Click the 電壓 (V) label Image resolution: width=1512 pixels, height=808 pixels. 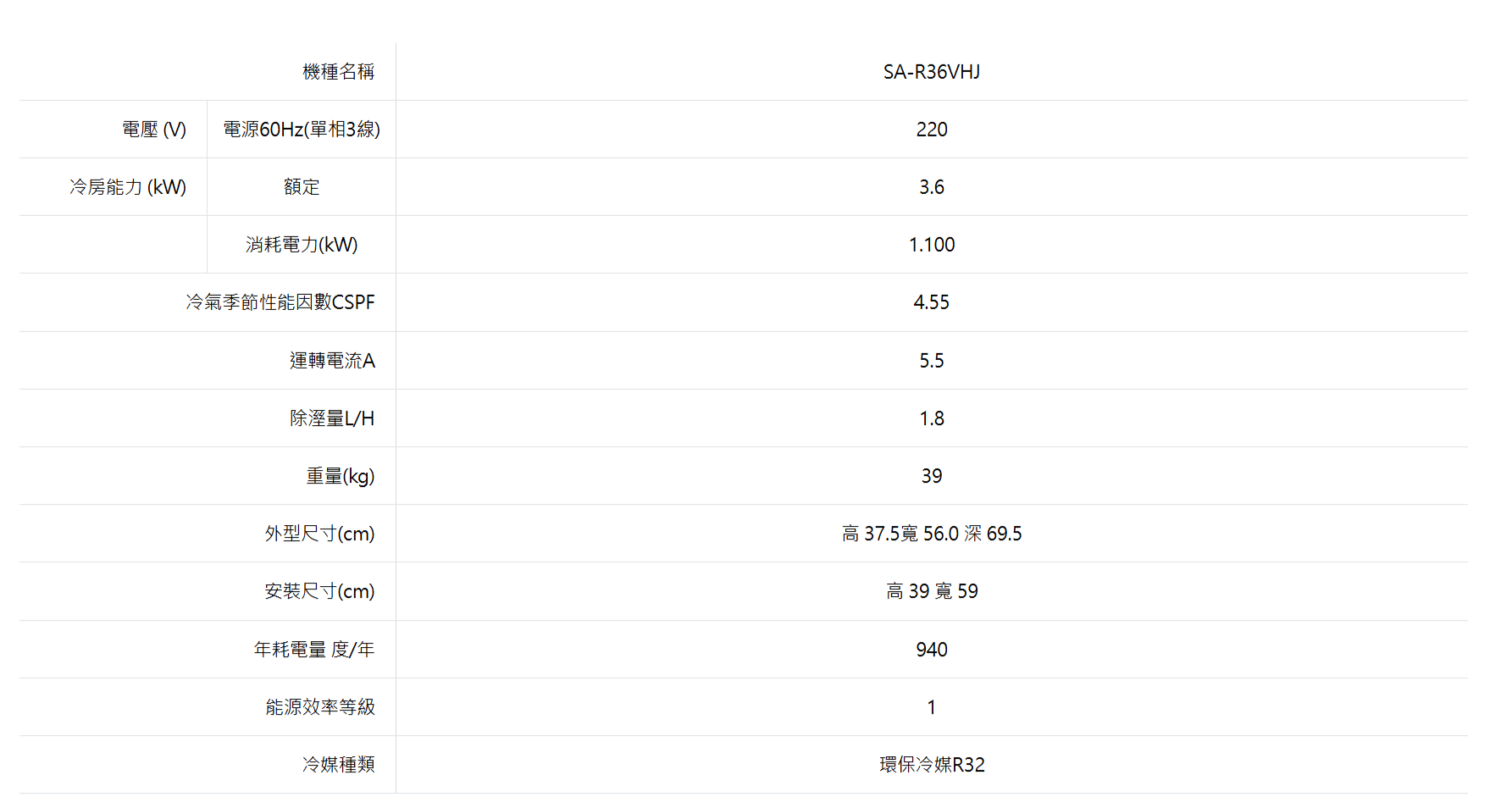(x=154, y=130)
